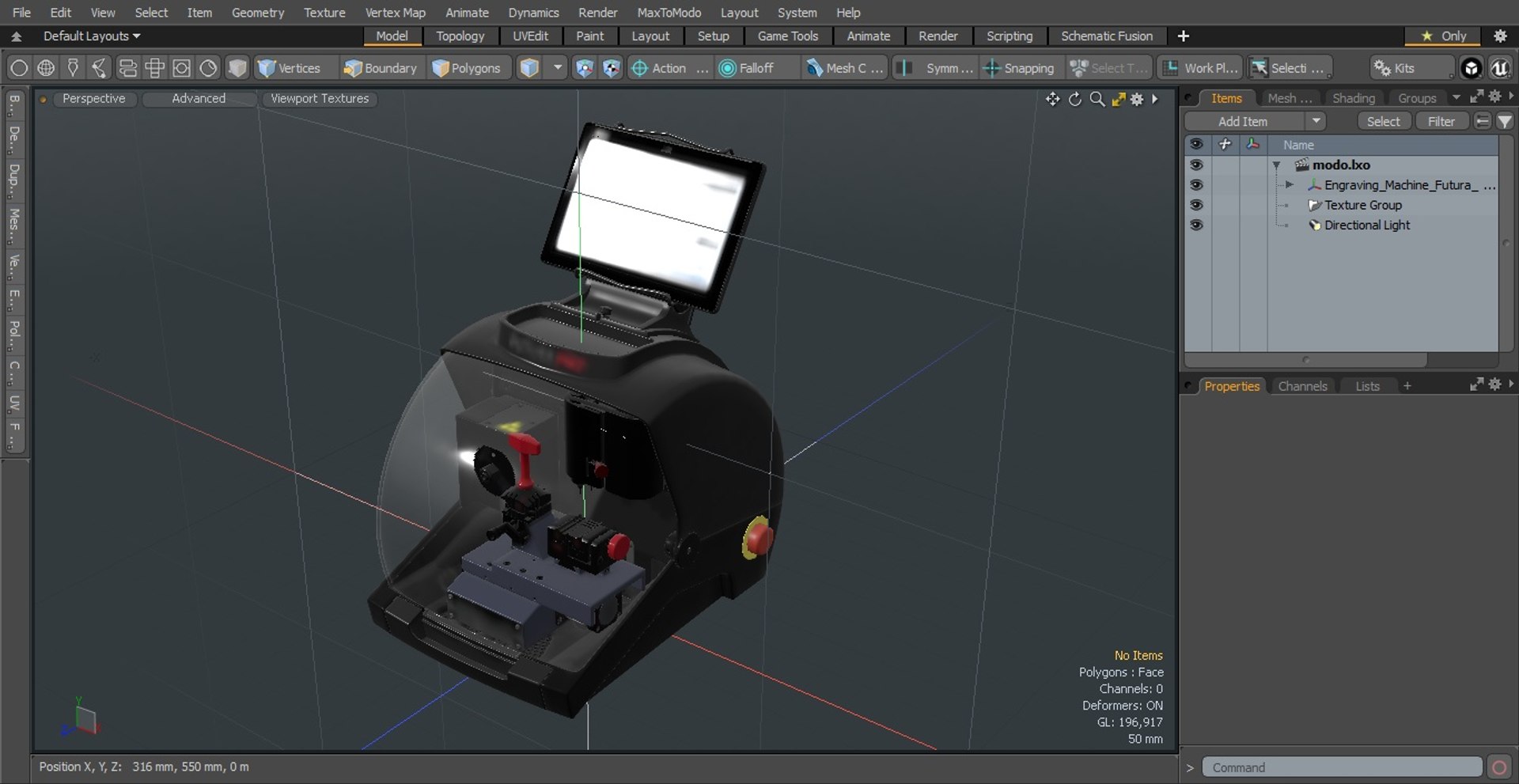Hide the Engraving_Machine_Futura item
Image resolution: width=1519 pixels, height=784 pixels.
1196,184
